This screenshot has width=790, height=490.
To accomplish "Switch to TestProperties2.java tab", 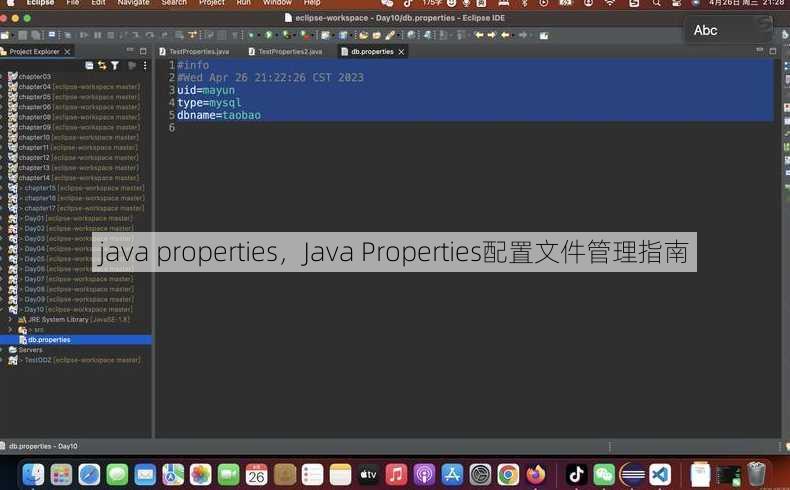I will (x=285, y=51).
